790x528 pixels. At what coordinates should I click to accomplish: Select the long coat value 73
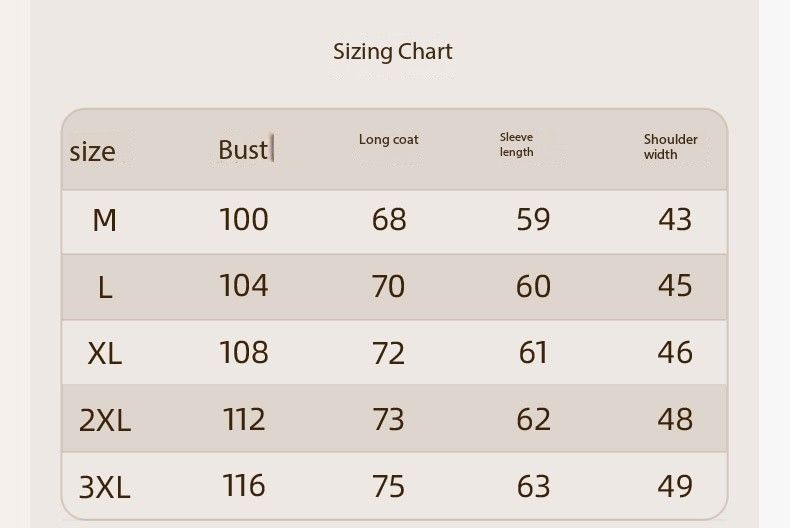click(x=388, y=419)
